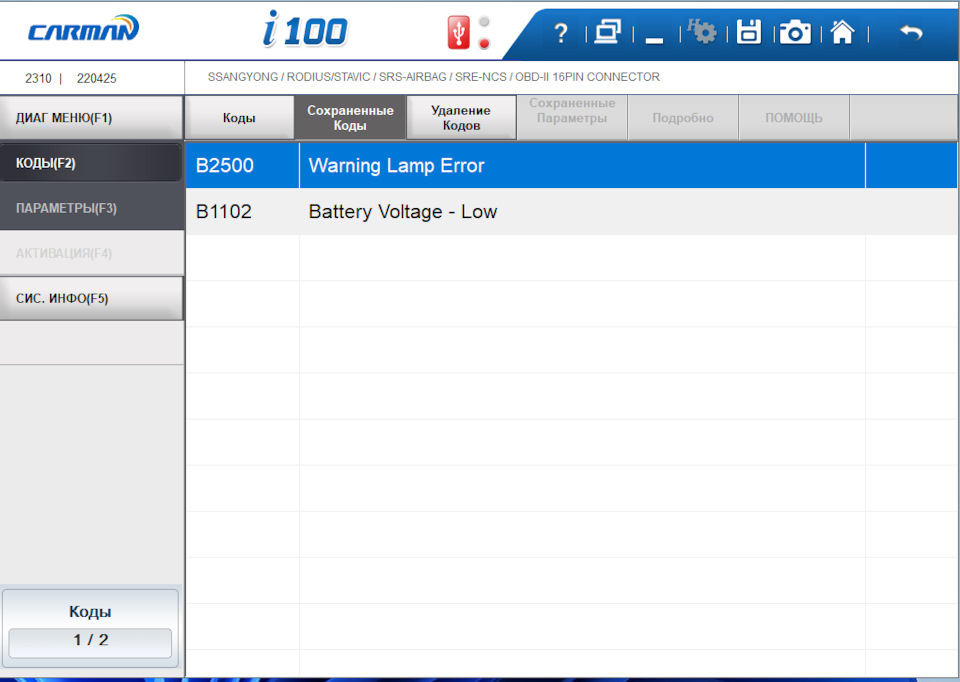Capture screen with the camera icon
The height and width of the screenshot is (682, 960).
point(795,32)
